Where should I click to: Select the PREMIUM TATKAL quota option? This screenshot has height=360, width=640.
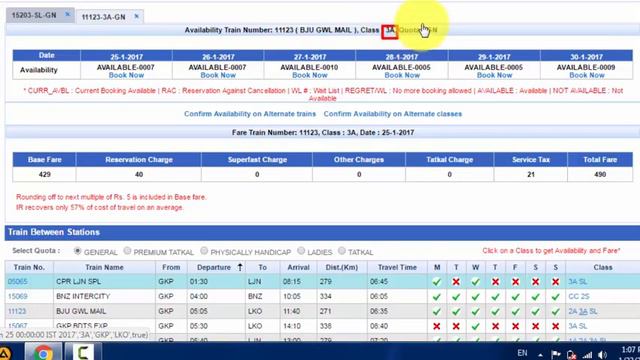click(x=127, y=251)
